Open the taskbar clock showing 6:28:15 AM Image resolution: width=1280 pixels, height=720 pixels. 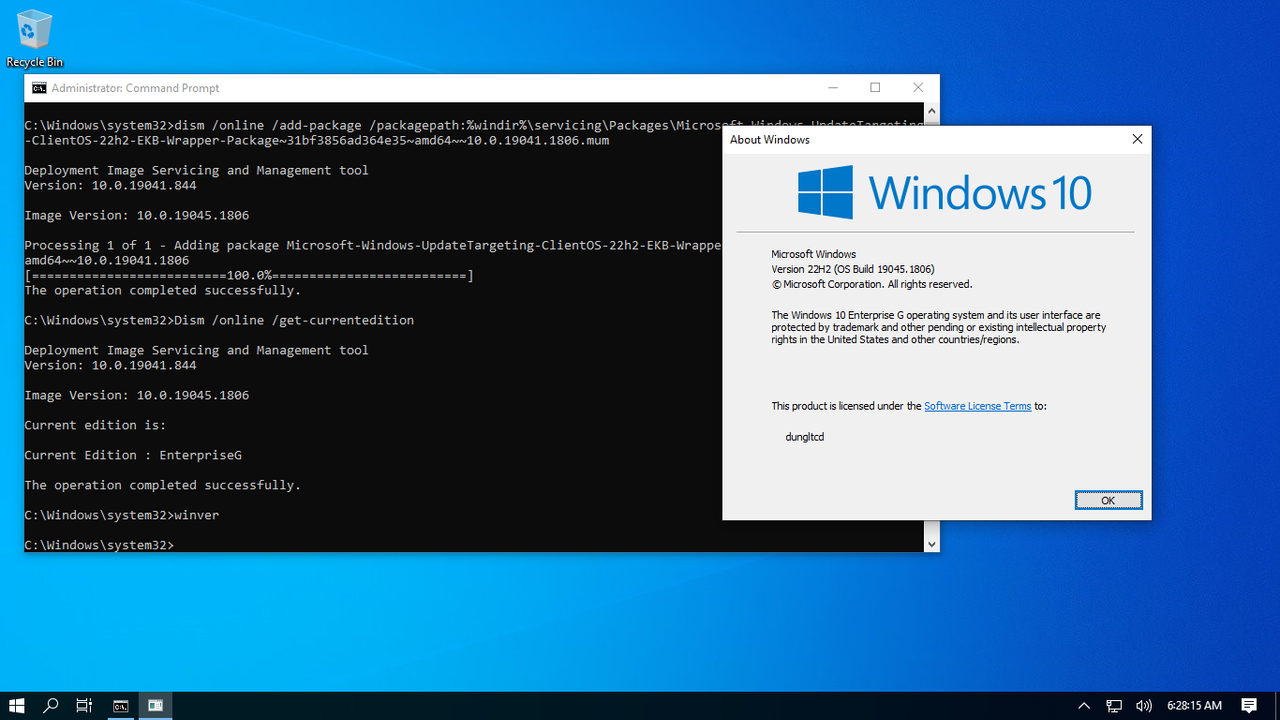tap(1194, 705)
